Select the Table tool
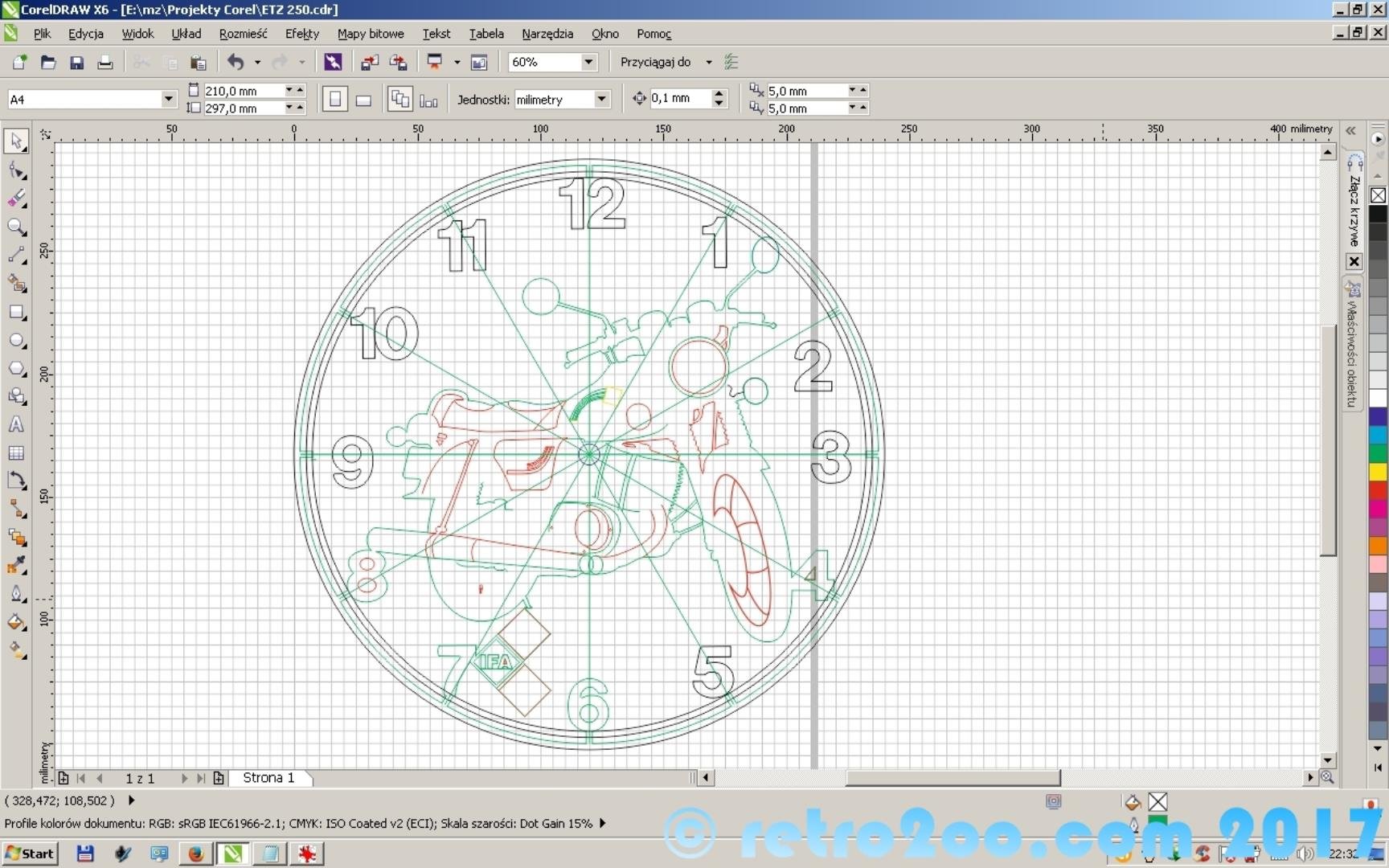 [x=16, y=453]
